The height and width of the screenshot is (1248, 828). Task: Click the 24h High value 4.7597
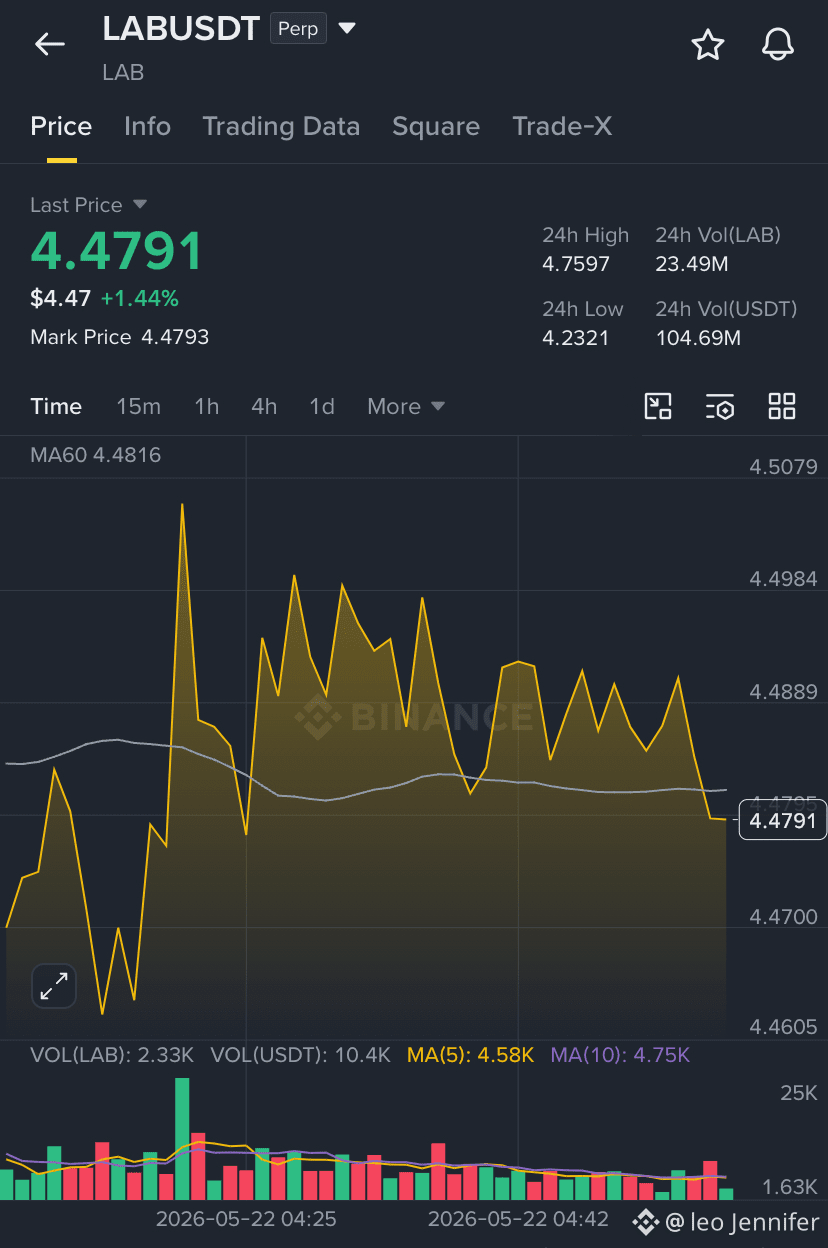(576, 265)
